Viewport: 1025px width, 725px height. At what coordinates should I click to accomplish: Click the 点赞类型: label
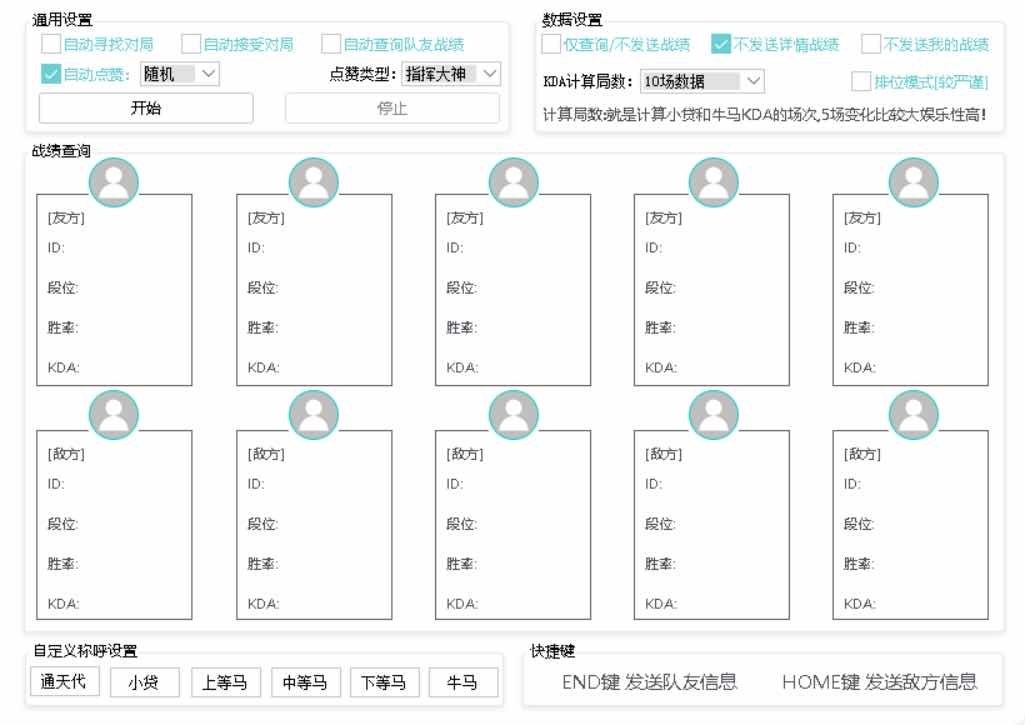coord(363,75)
